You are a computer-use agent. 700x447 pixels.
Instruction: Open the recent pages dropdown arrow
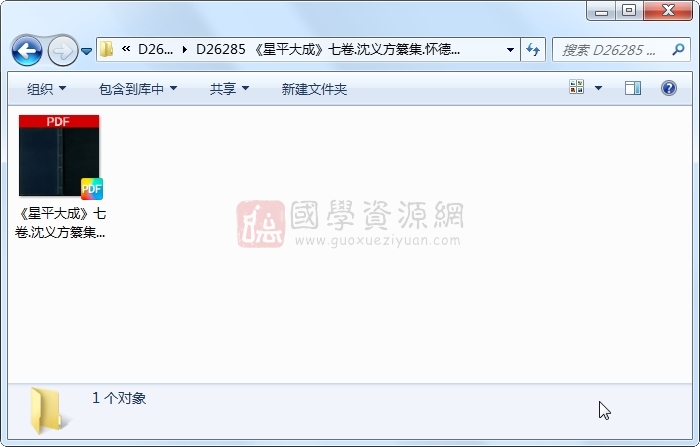(x=87, y=51)
